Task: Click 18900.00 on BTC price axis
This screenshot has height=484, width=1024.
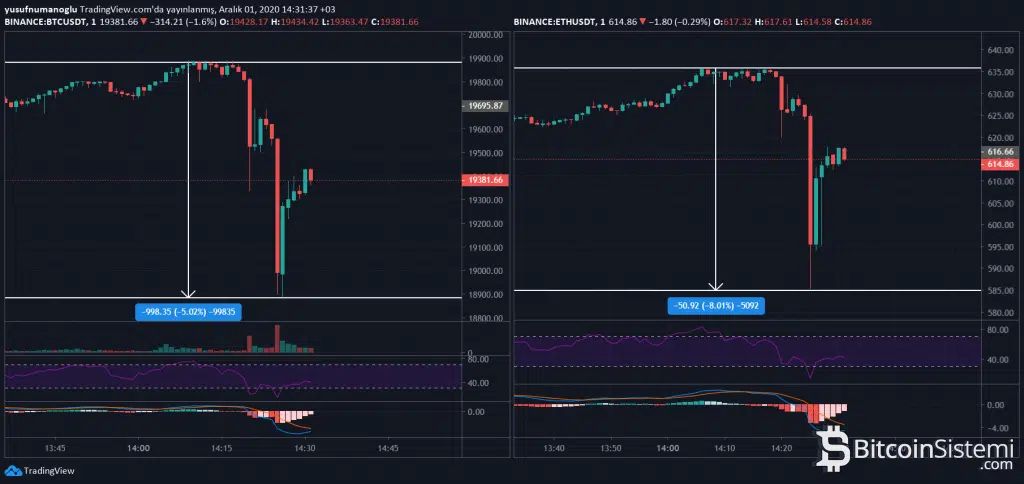Action: pos(487,295)
